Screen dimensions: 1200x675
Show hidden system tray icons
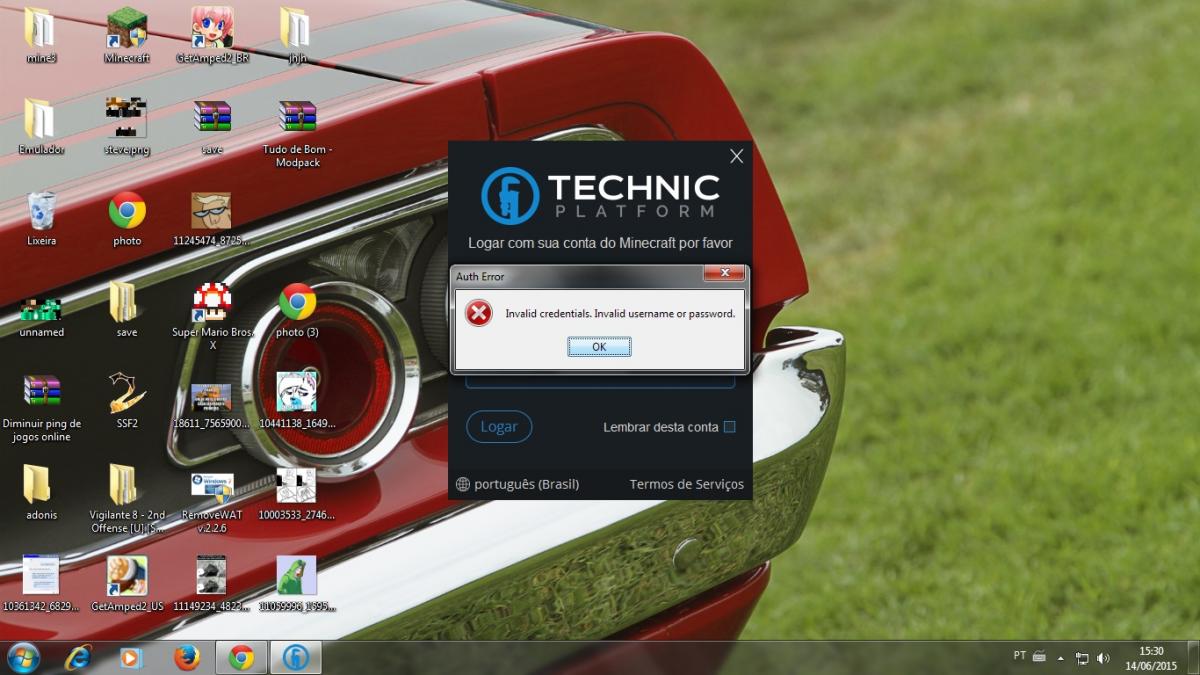click(x=1060, y=658)
